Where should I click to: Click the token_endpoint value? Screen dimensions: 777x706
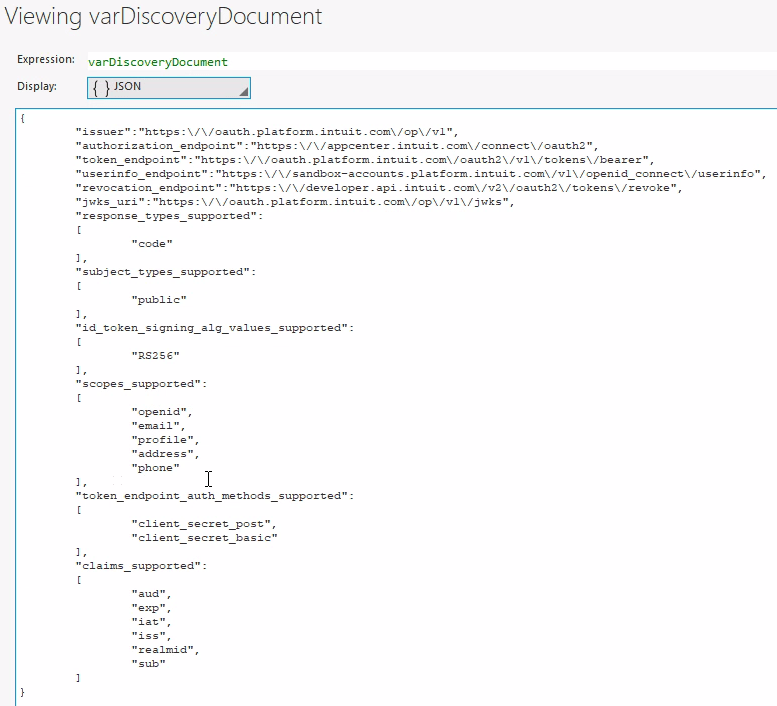(x=424, y=160)
